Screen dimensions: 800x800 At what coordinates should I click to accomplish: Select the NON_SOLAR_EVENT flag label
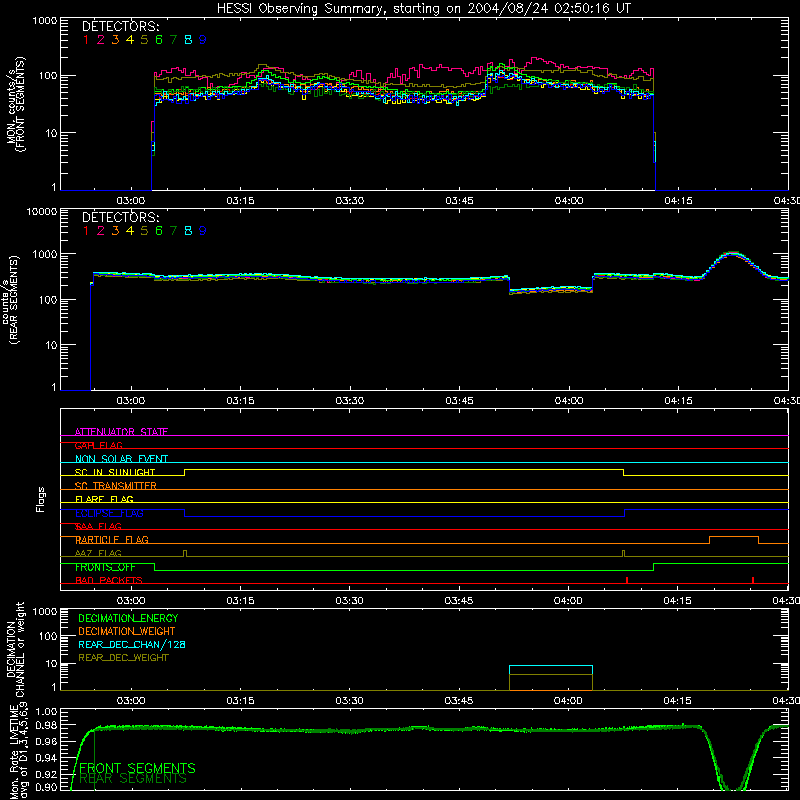click(x=121, y=459)
